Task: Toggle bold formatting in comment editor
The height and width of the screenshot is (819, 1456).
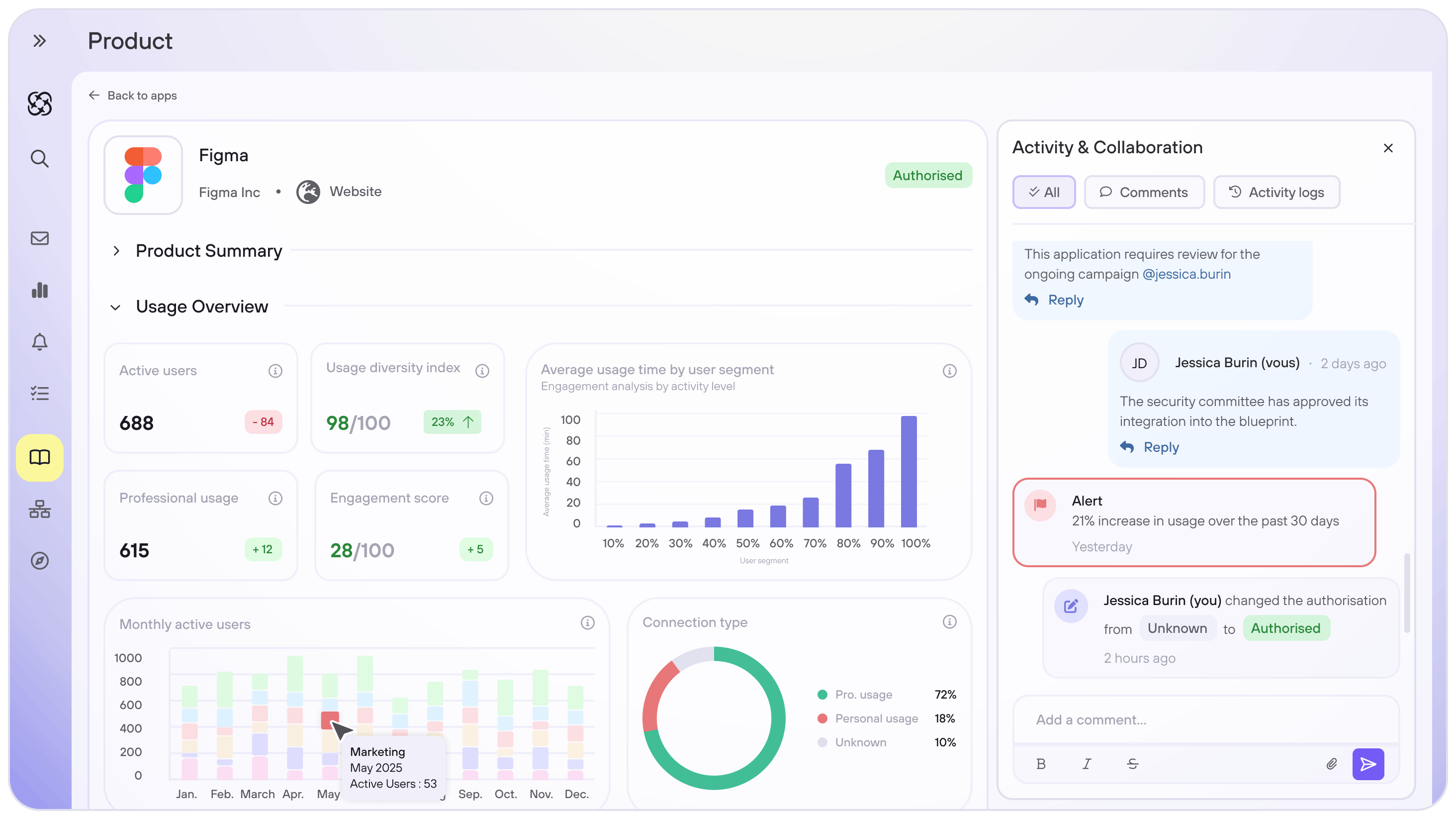Action: [x=1041, y=764]
